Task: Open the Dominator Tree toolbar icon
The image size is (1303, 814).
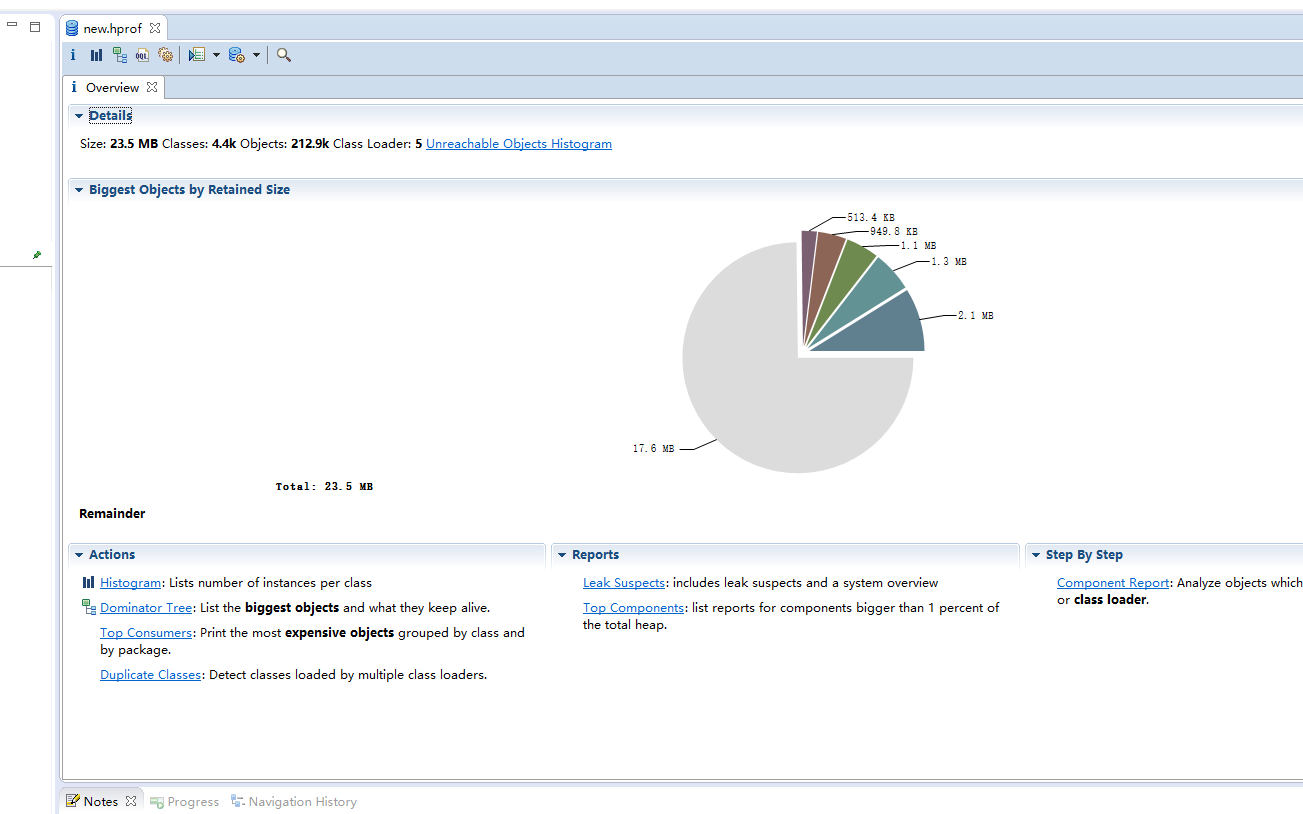Action: (x=119, y=55)
